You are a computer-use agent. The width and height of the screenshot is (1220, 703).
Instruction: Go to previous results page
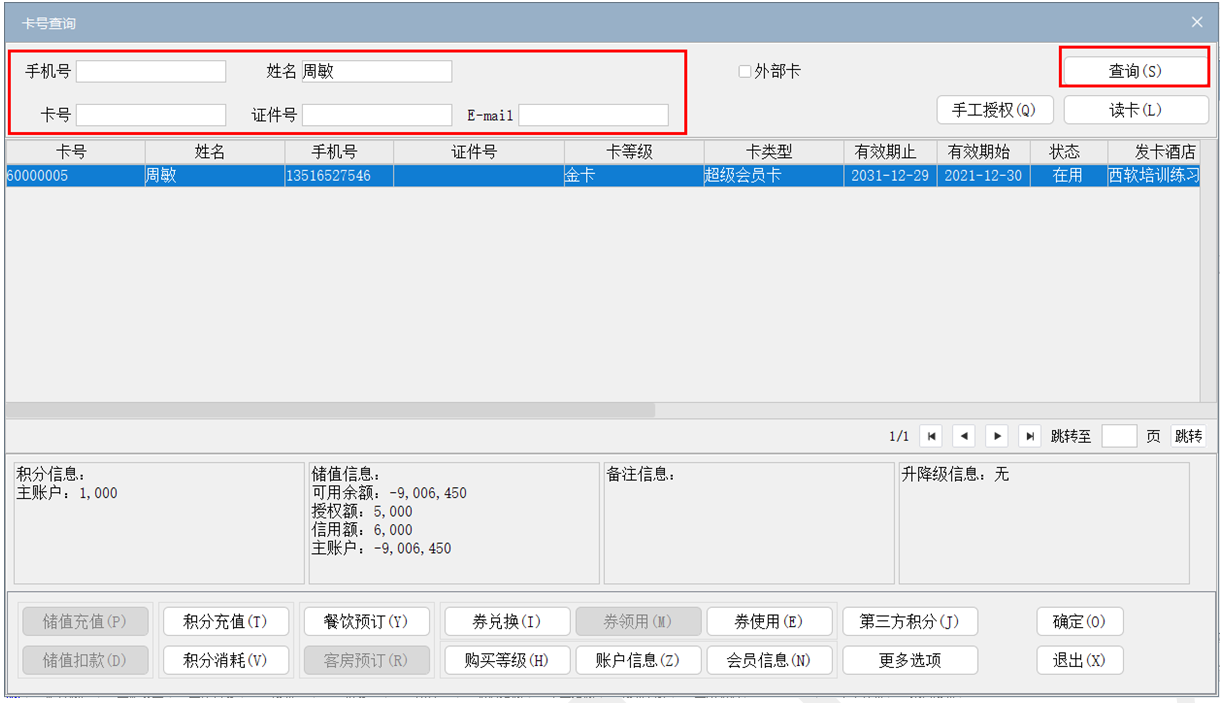[x=963, y=436]
